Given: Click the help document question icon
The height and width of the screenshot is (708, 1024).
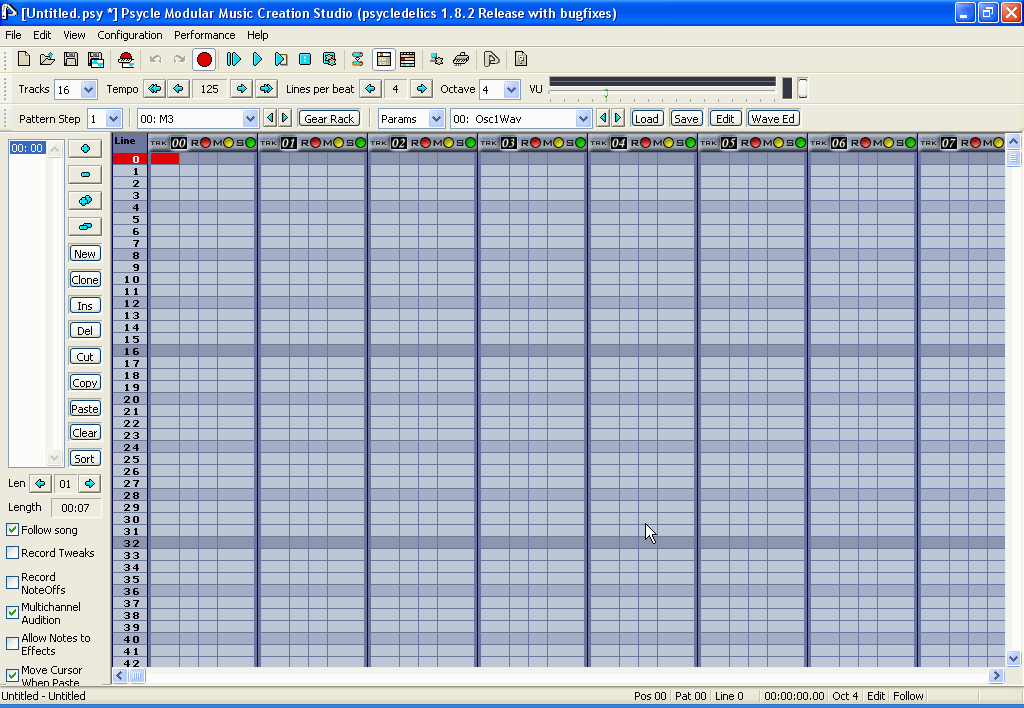Looking at the screenshot, I should [x=520, y=59].
